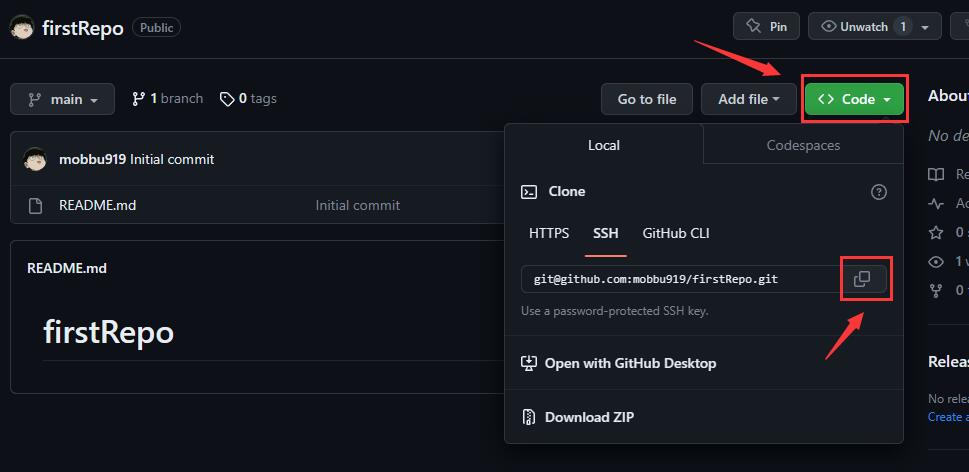Open Initial commit message beside mobbu919
The image size is (969, 472).
[x=172, y=159]
